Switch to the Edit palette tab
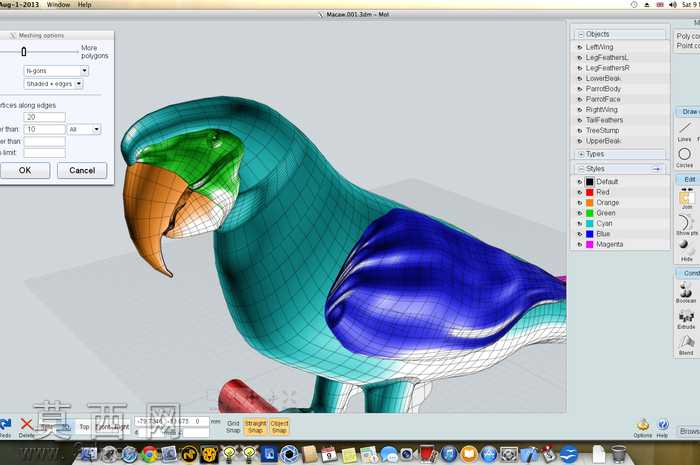 pyautogui.click(x=688, y=179)
